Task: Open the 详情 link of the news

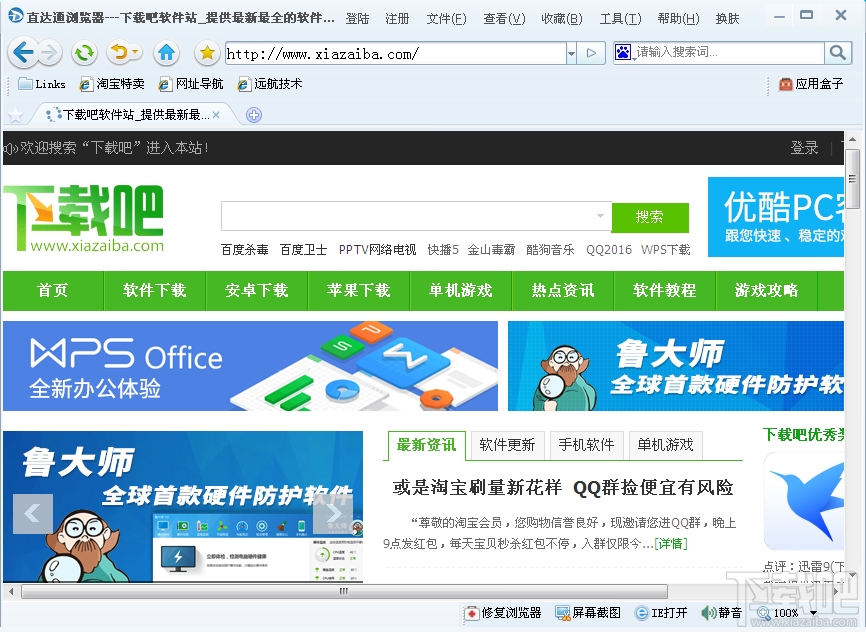Action: pyautogui.click(x=670, y=544)
